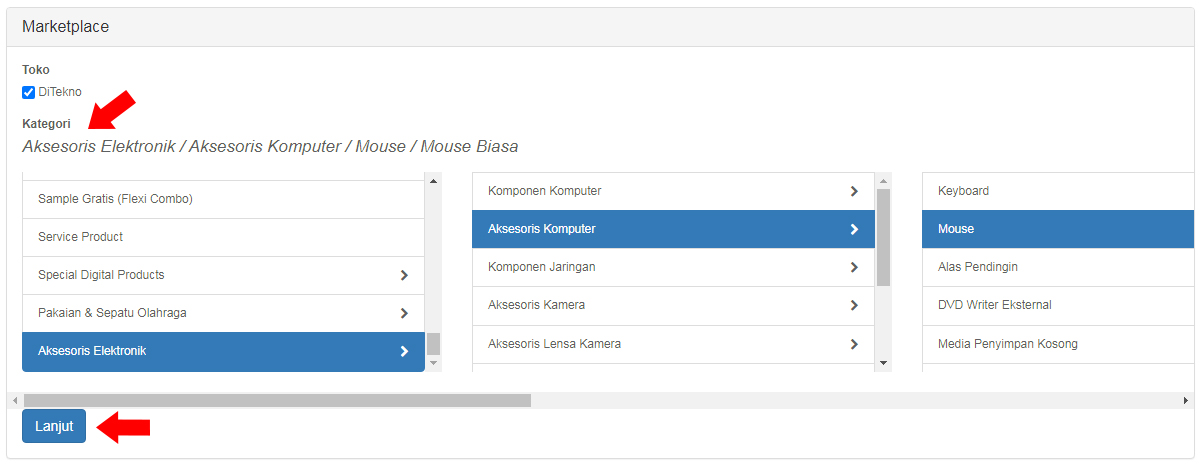1203x466 pixels.
Task: Click horizontal scrollbar thumb
Action: 277,400
